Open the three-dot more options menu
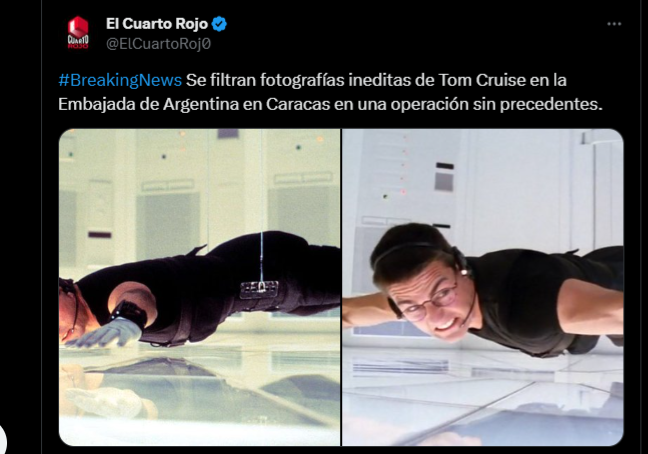648x454 pixels. tap(614, 24)
